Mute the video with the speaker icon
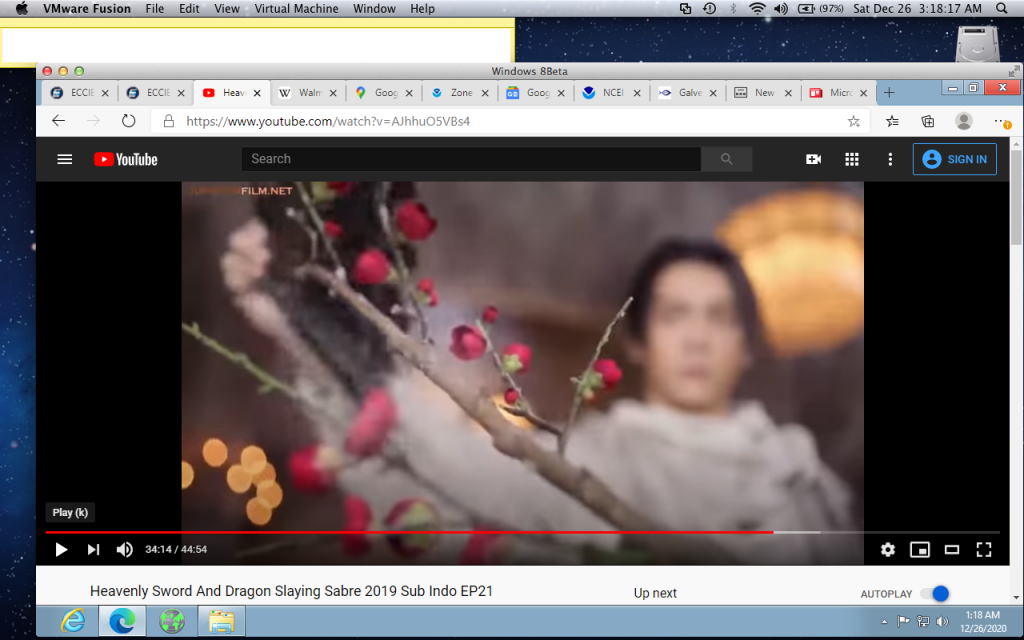The image size is (1024, 640). tap(124, 550)
